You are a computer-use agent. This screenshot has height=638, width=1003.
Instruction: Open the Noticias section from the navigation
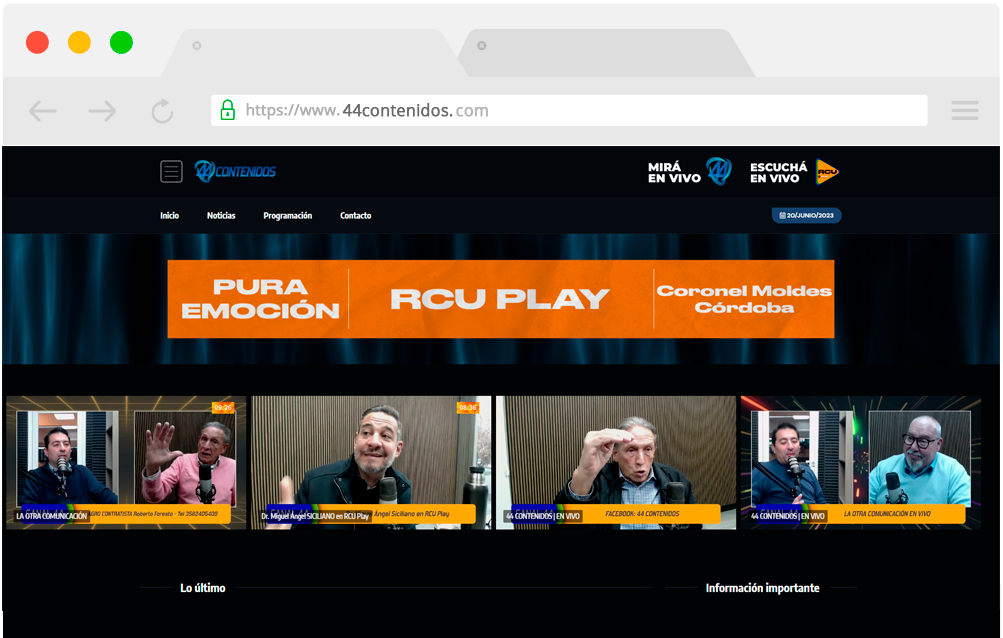coord(220,215)
